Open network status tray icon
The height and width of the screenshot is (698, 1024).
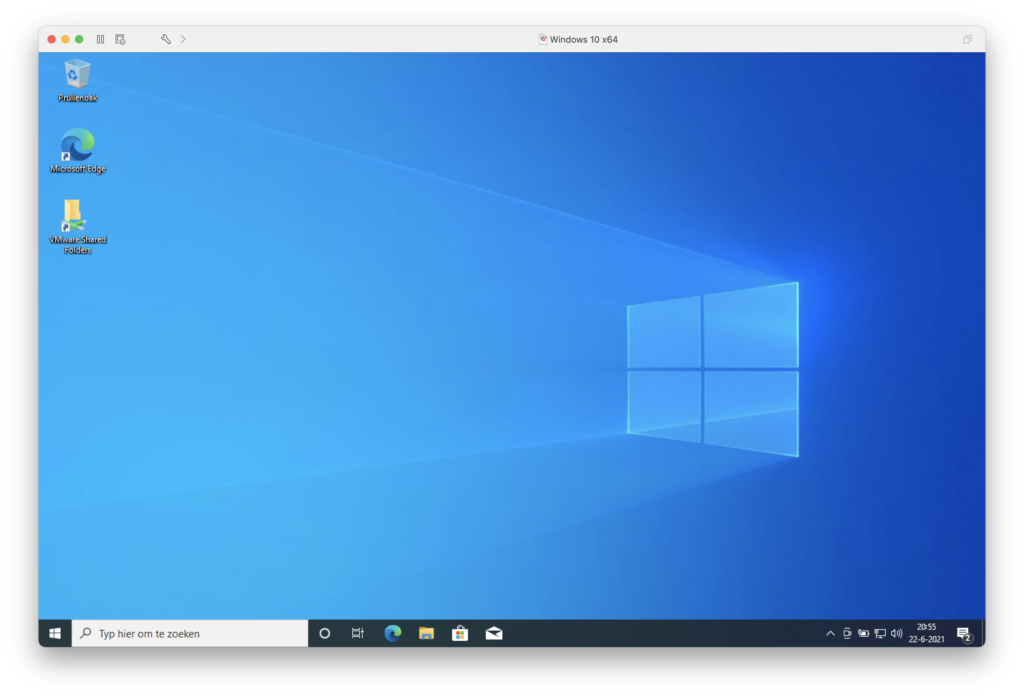point(880,633)
